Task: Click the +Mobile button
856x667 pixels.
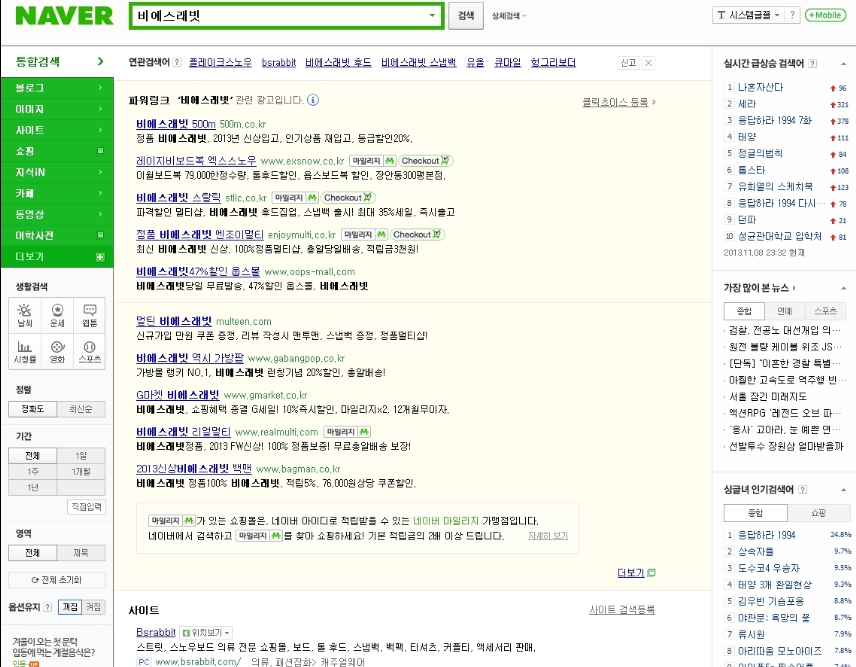Action: 824,15
